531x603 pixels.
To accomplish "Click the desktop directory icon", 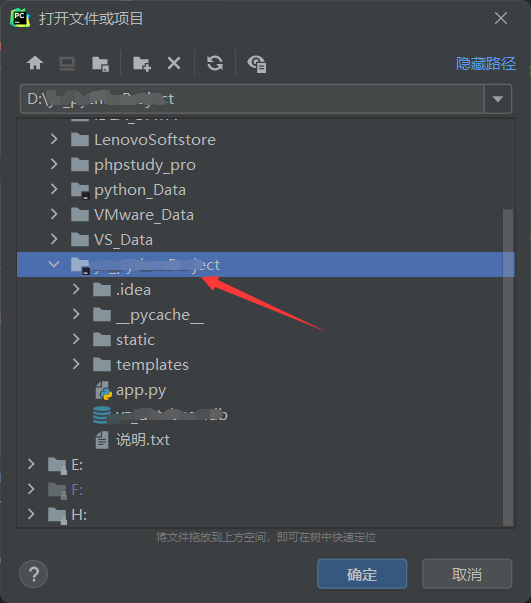I will (x=67, y=63).
